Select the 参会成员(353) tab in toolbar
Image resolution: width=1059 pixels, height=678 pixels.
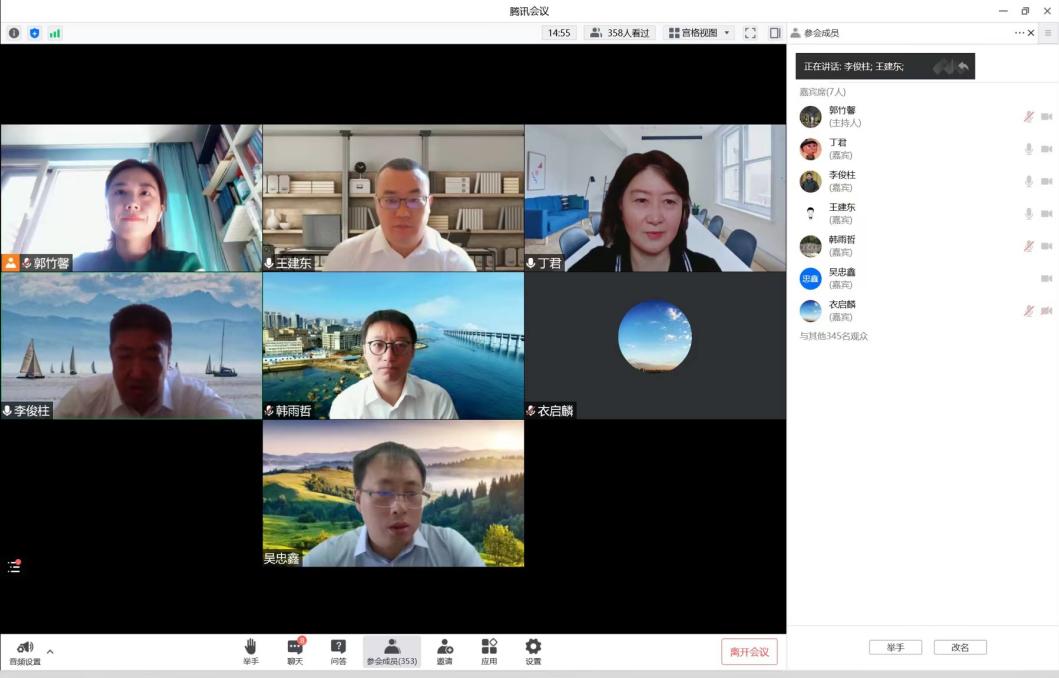(x=392, y=651)
